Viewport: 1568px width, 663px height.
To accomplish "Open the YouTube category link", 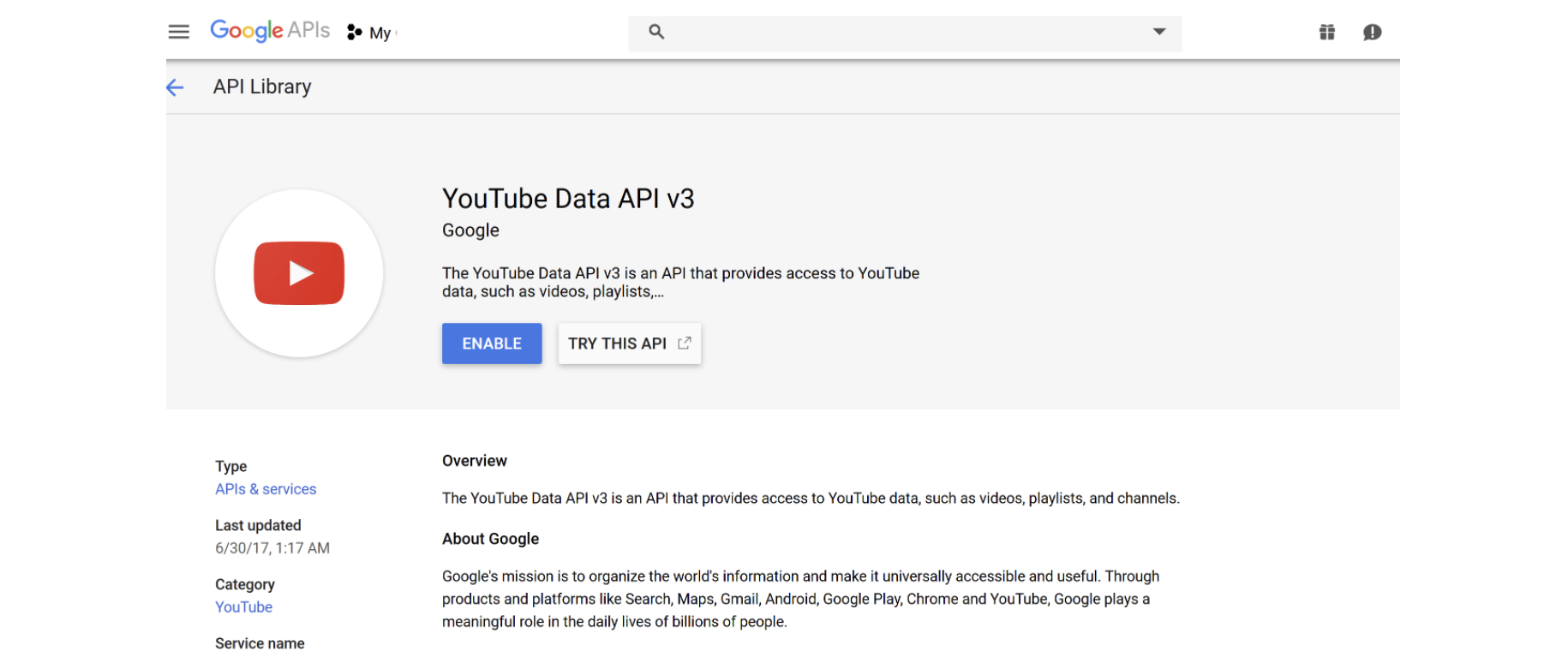I will pyautogui.click(x=243, y=607).
